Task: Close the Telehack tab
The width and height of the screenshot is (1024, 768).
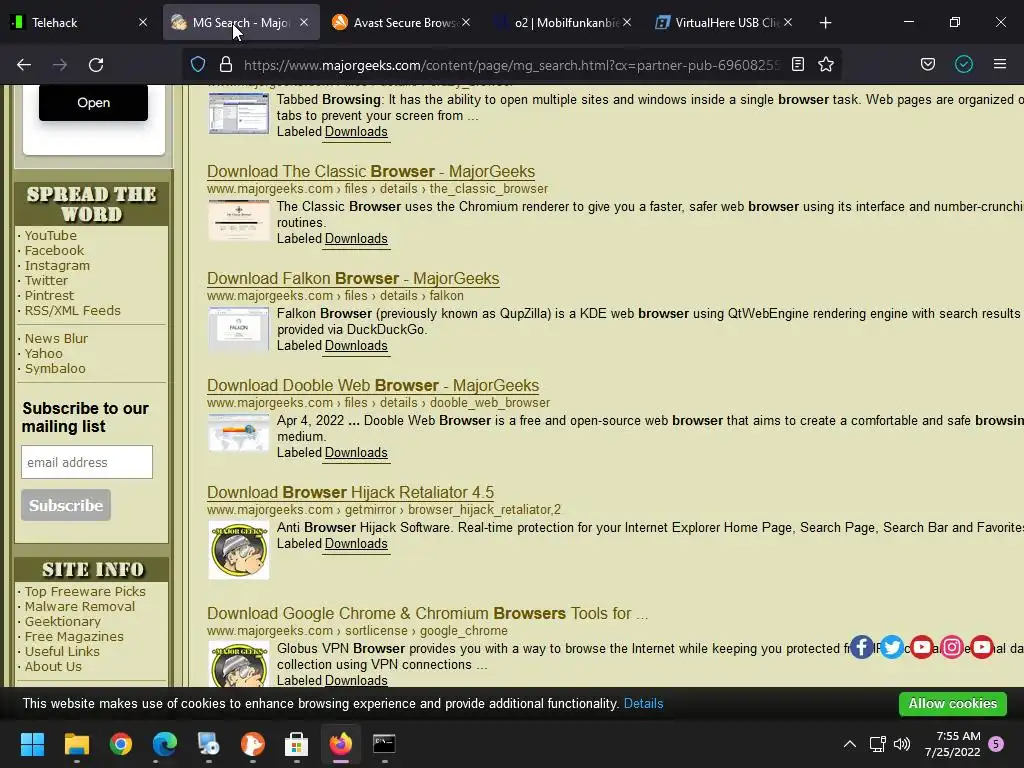Action: tap(143, 22)
